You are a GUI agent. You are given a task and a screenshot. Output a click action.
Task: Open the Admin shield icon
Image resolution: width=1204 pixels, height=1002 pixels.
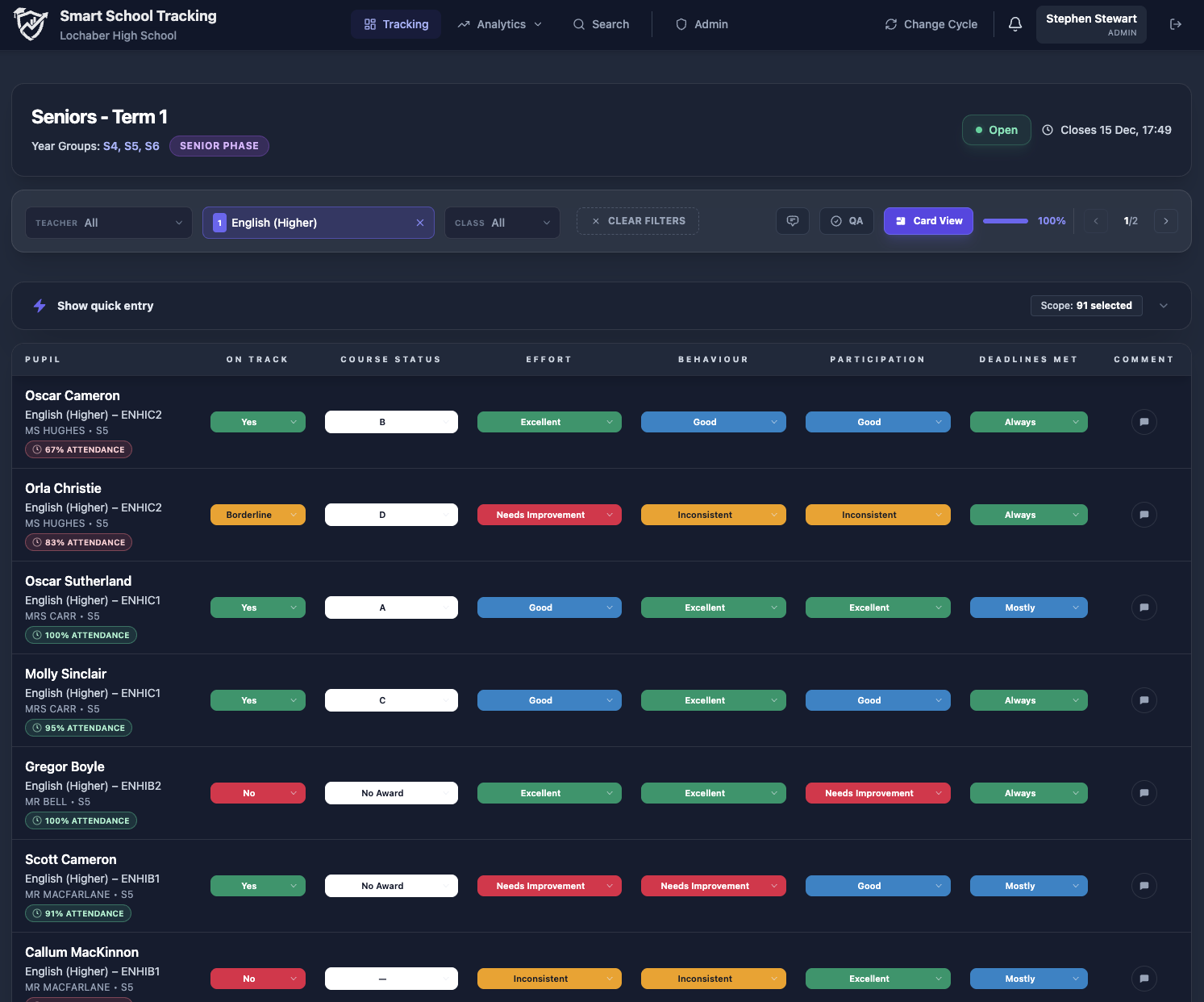tap(681, 24)
